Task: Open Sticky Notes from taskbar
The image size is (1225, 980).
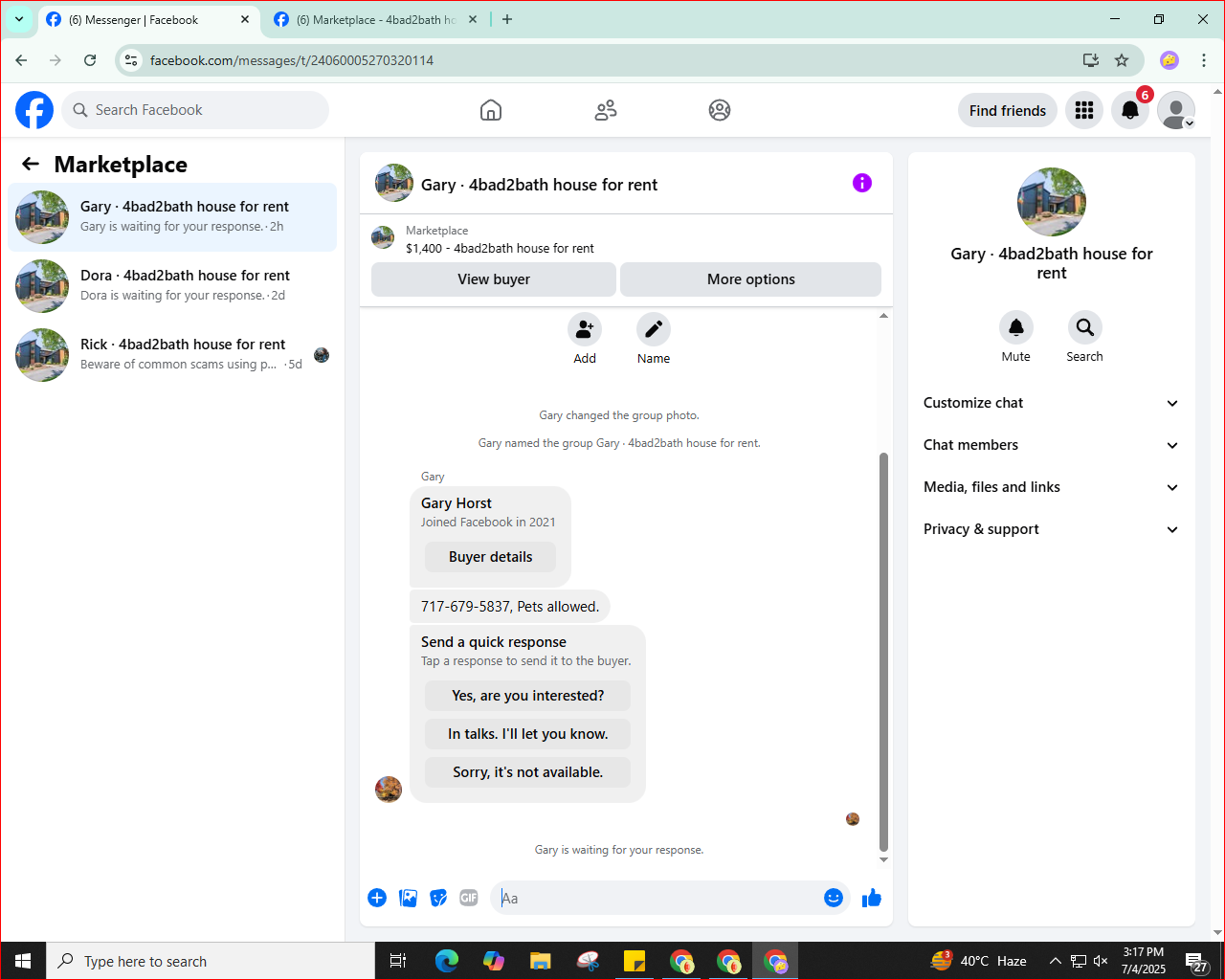Action: (x=635, y=961)
